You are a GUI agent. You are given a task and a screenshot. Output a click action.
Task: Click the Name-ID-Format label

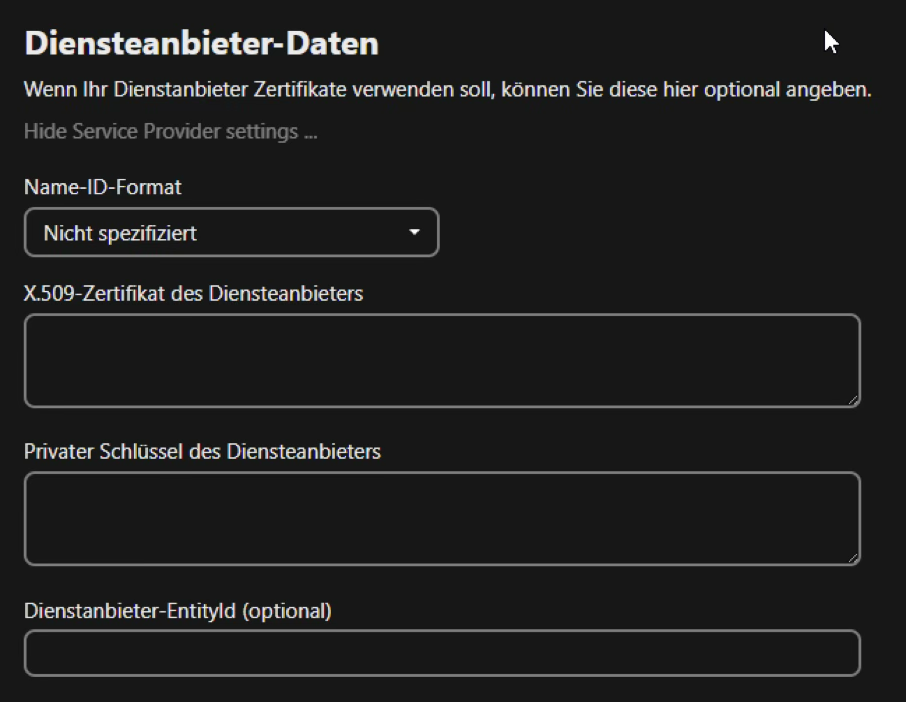(103, 186)
